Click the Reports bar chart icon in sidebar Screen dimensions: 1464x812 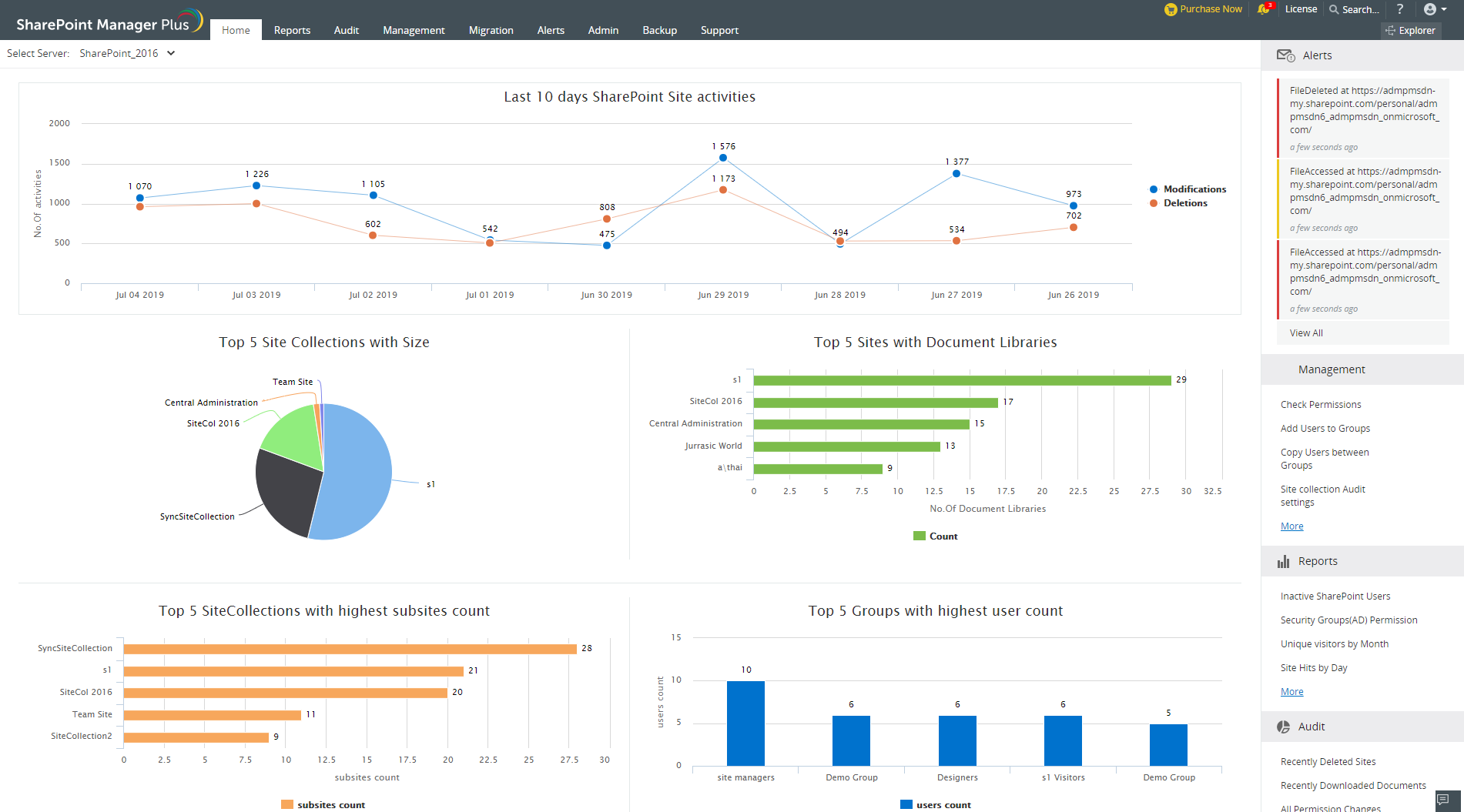(1283, 561)
